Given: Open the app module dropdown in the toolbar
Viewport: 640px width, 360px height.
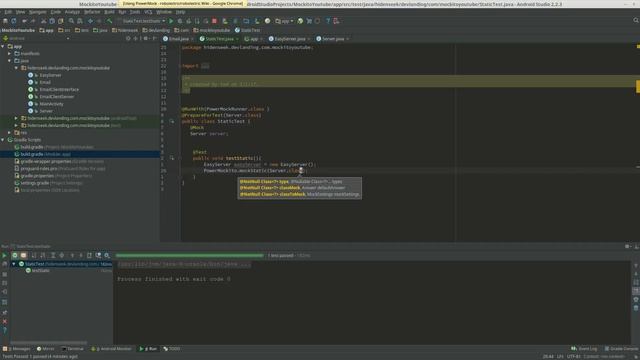Looking at the screenshot, I should 284,21.
